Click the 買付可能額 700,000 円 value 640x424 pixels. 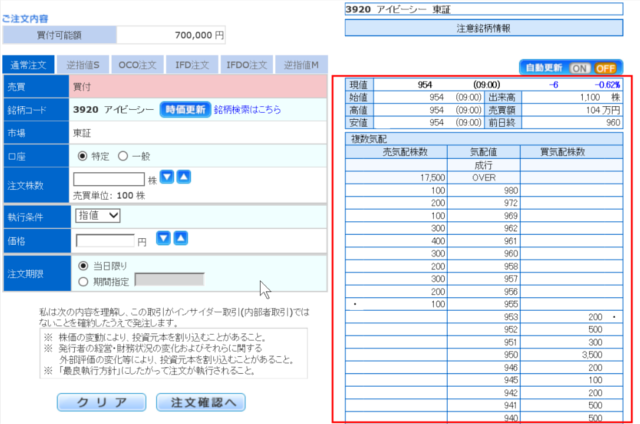[199, 35]
